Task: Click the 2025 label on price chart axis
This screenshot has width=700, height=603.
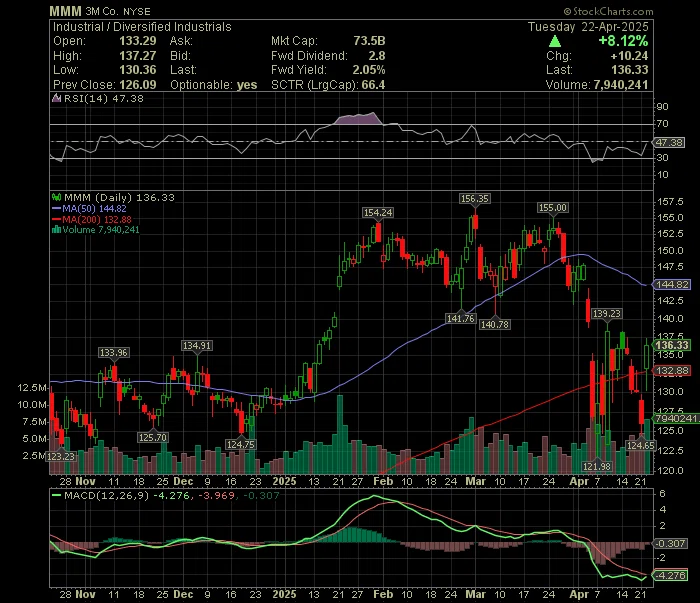Action: point(284,482)
